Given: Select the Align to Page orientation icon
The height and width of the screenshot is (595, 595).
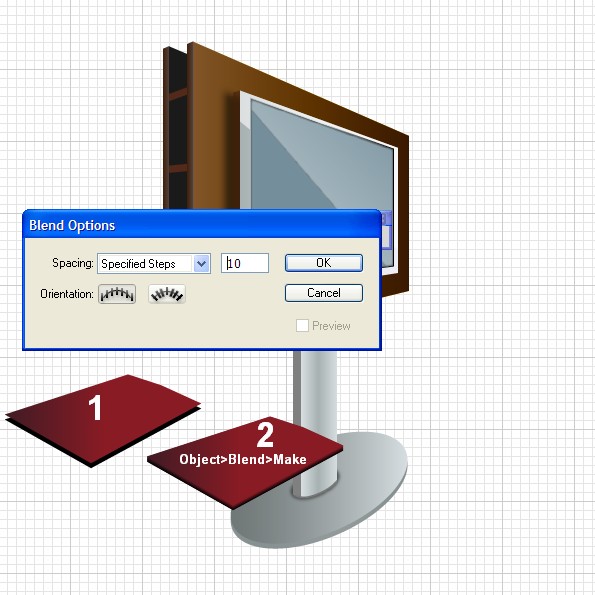Looking at the screenshot, I should point(117,294).
